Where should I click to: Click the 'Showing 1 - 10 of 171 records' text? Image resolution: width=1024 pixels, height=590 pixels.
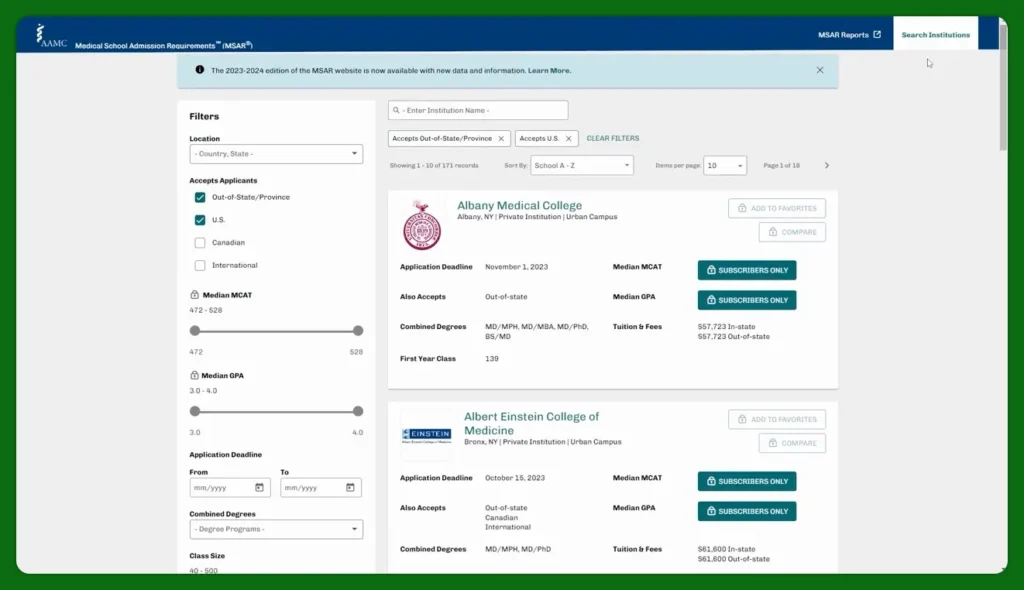pos(434,165)
